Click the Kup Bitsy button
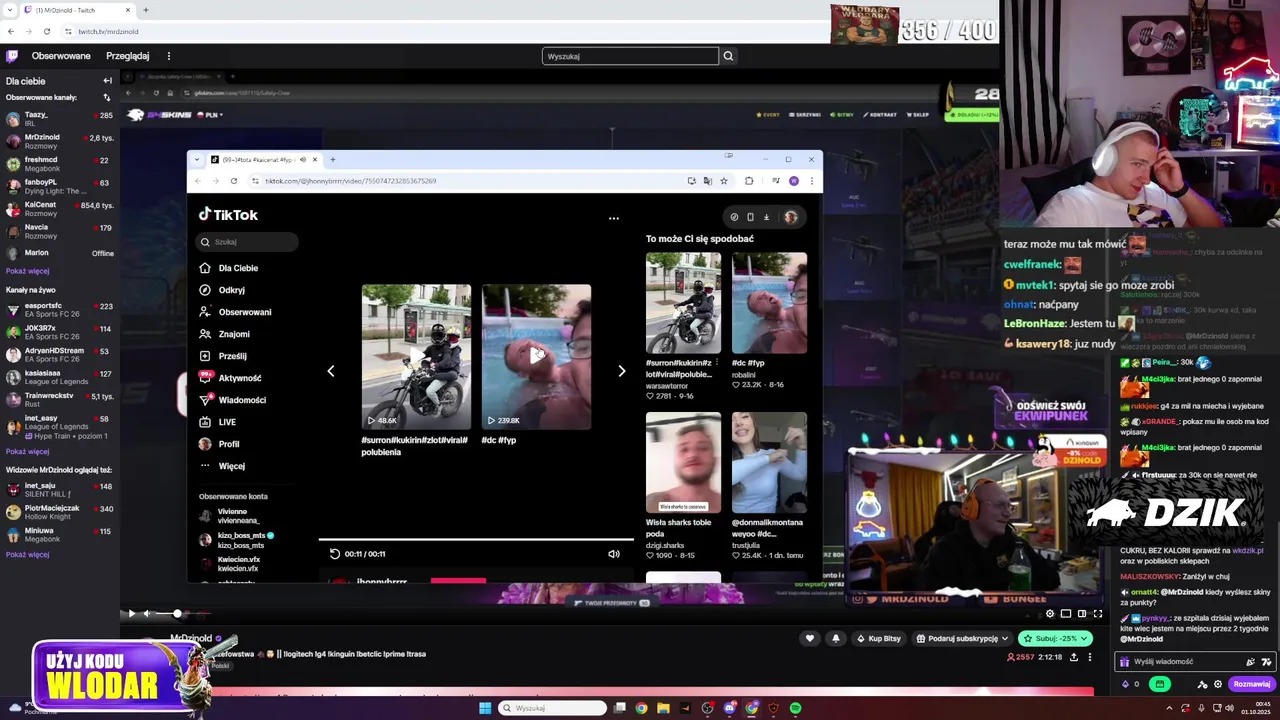1280x720 pixels. [878, 638]
